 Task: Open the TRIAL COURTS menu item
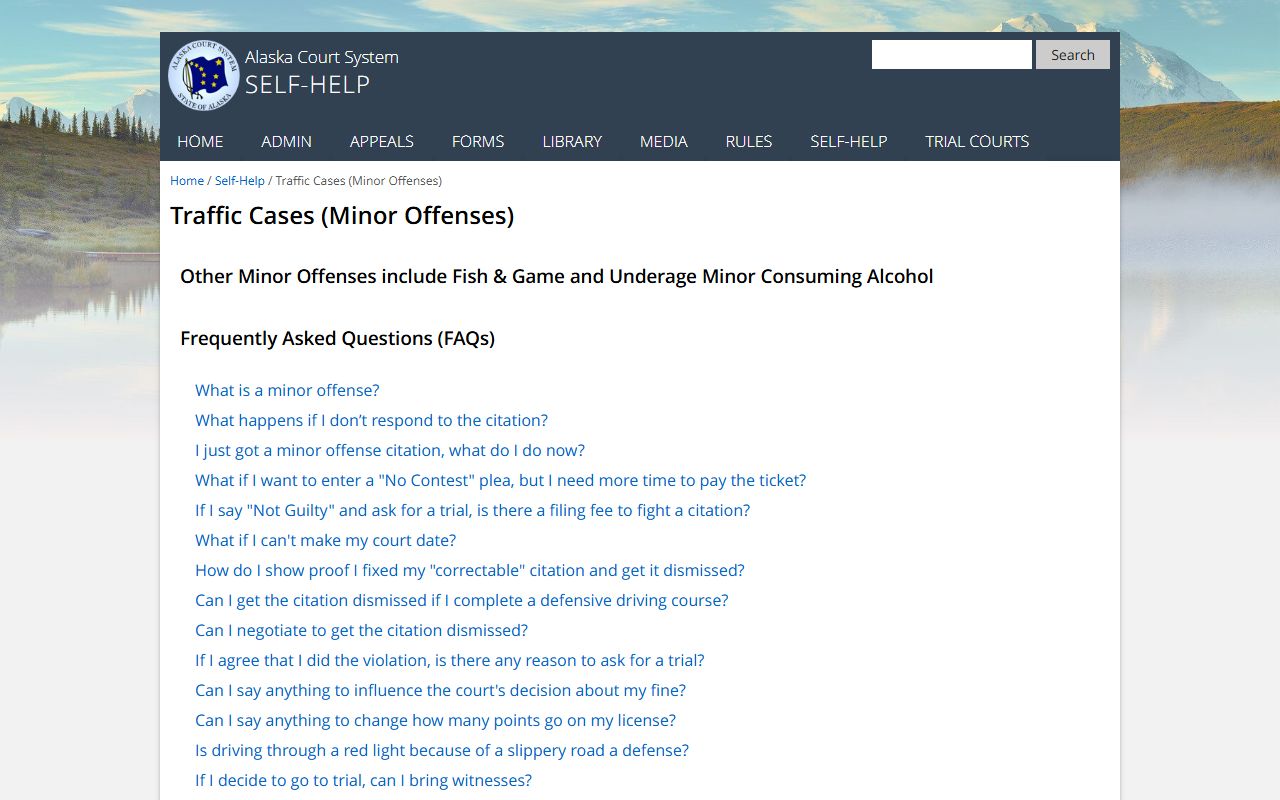click(977, 141)
